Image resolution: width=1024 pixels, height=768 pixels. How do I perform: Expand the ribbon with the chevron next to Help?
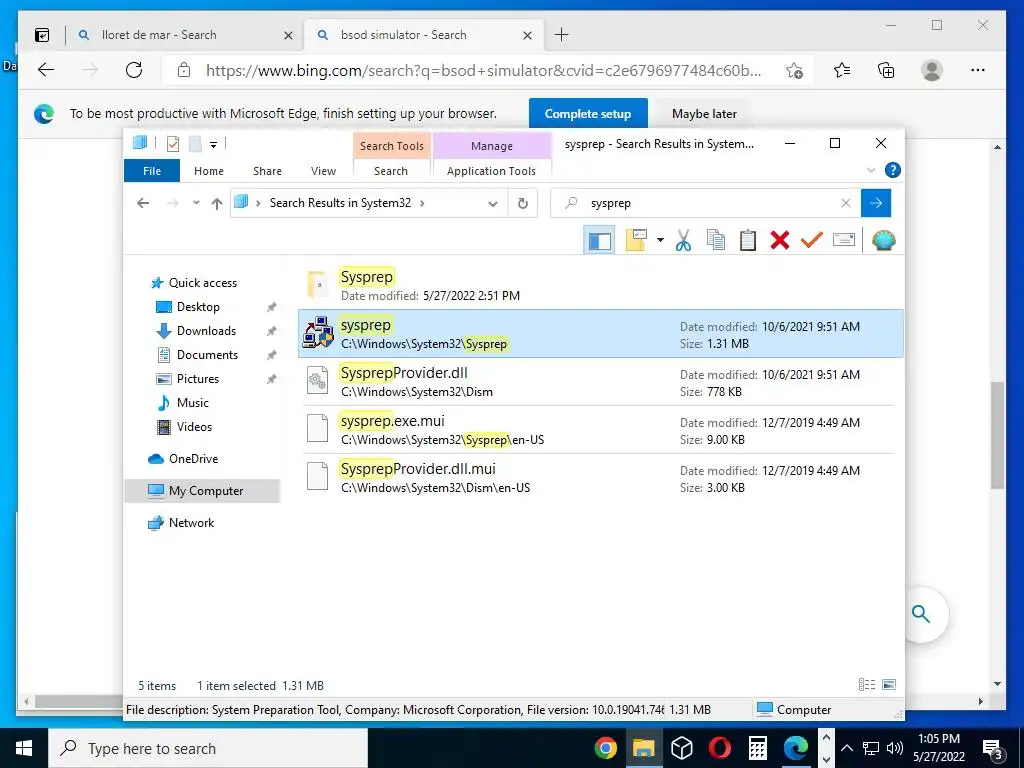871,170
